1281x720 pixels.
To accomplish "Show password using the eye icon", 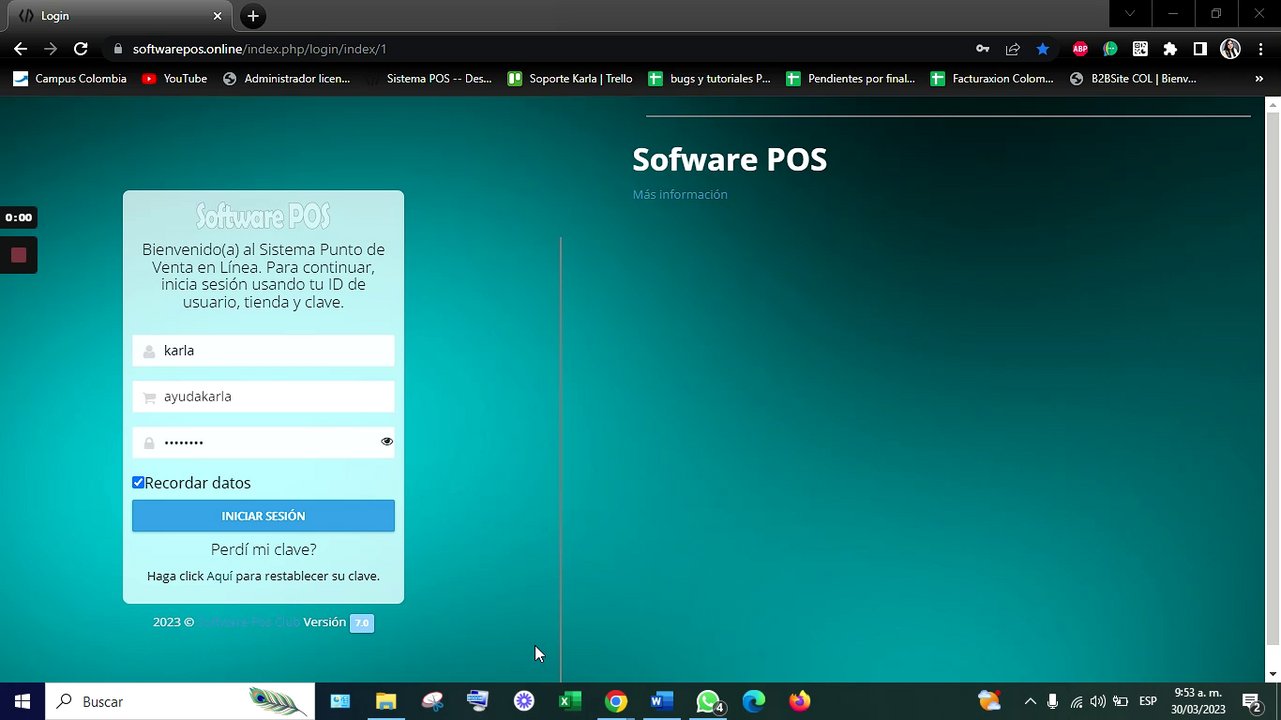I will pyautogui.click(x=387, y=441).
